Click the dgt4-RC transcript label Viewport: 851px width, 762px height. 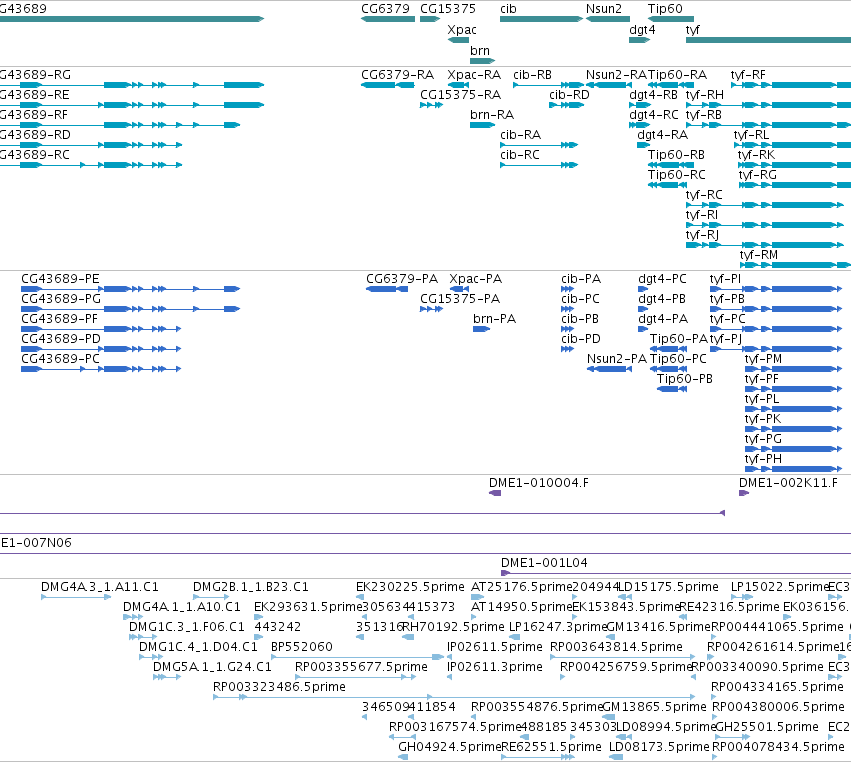point(653,115)
